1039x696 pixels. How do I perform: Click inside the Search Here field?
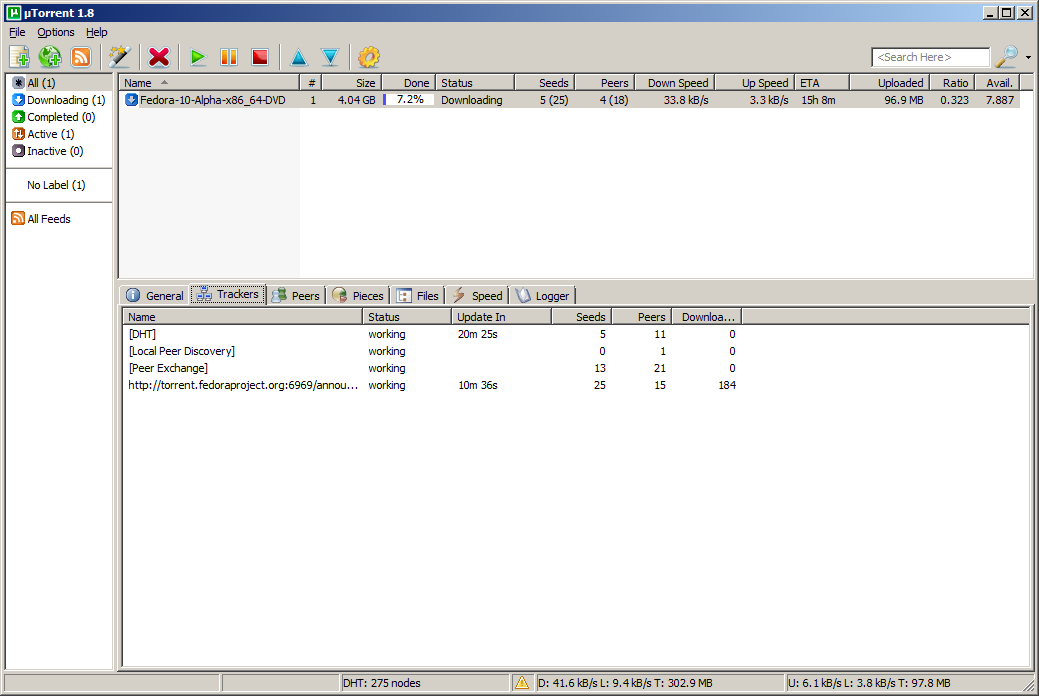[x=930, y=58]
